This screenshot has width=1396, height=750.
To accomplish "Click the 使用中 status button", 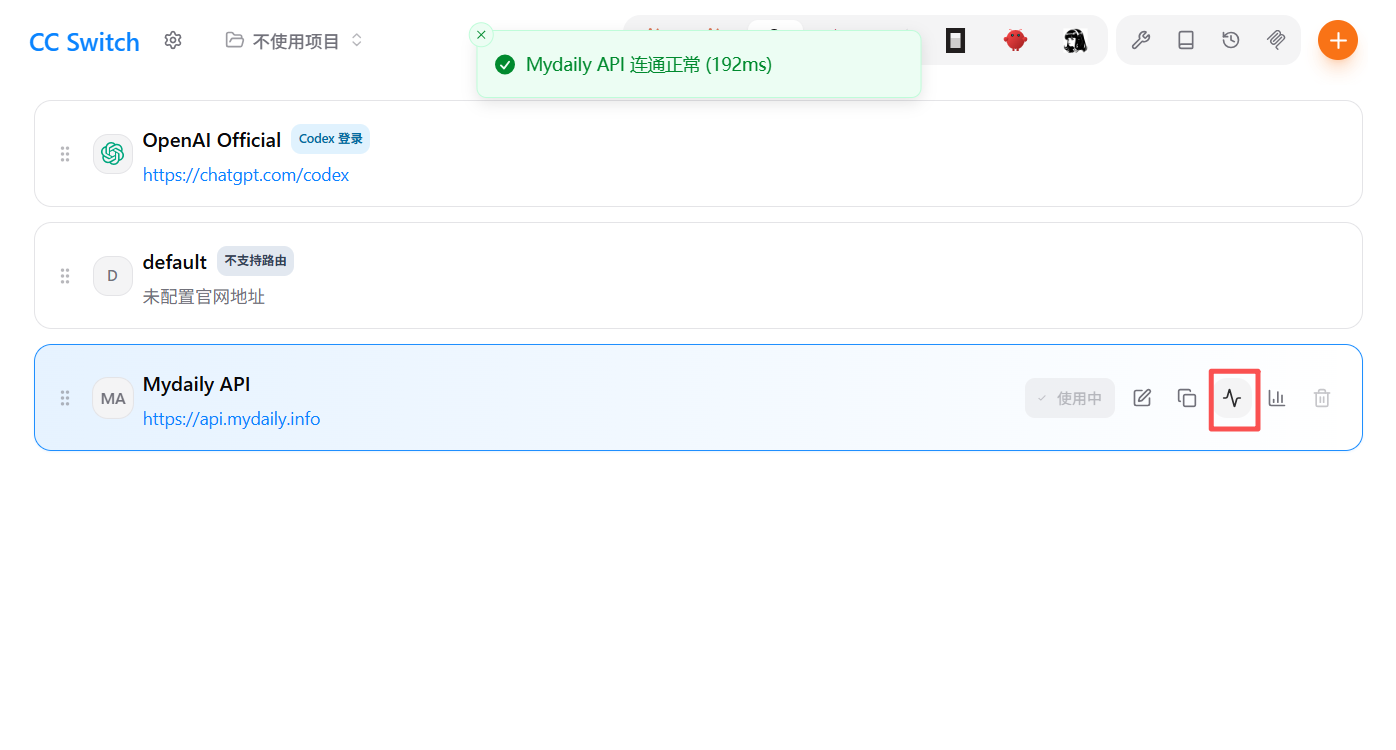I will (1070, 398).
